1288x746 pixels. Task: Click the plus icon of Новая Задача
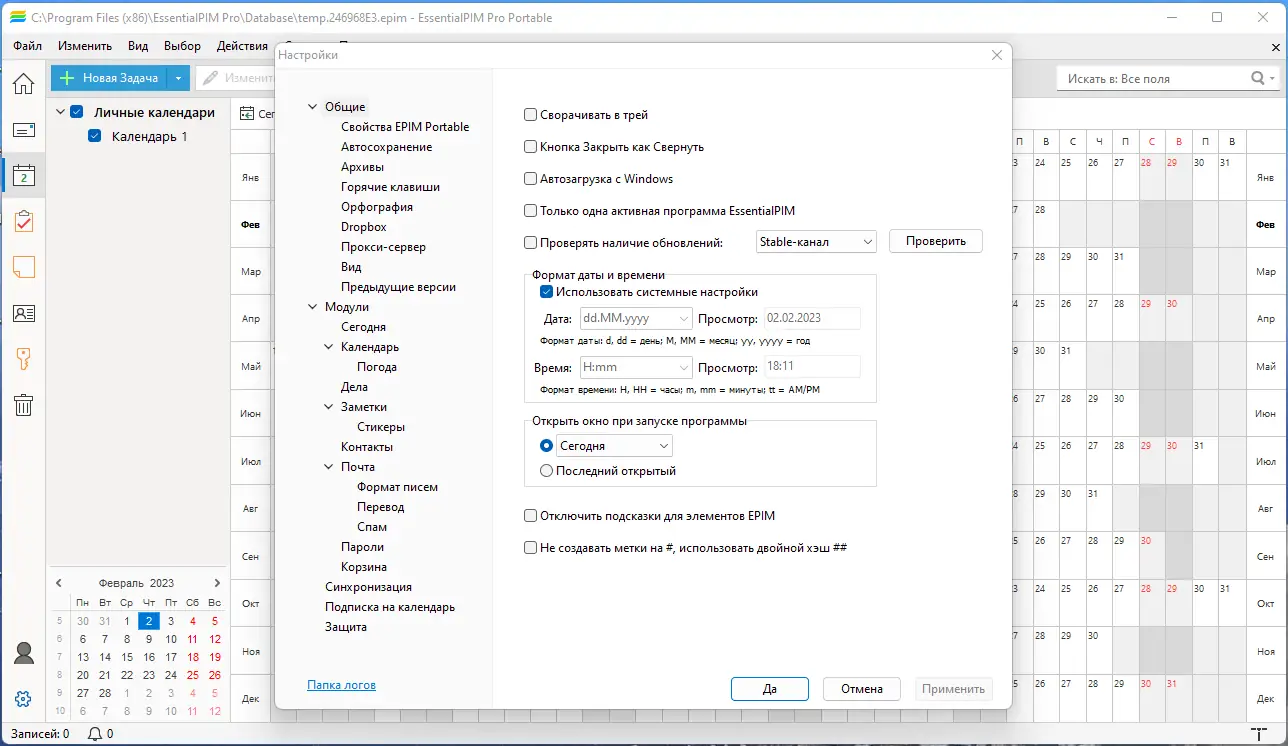pos(68,78)
